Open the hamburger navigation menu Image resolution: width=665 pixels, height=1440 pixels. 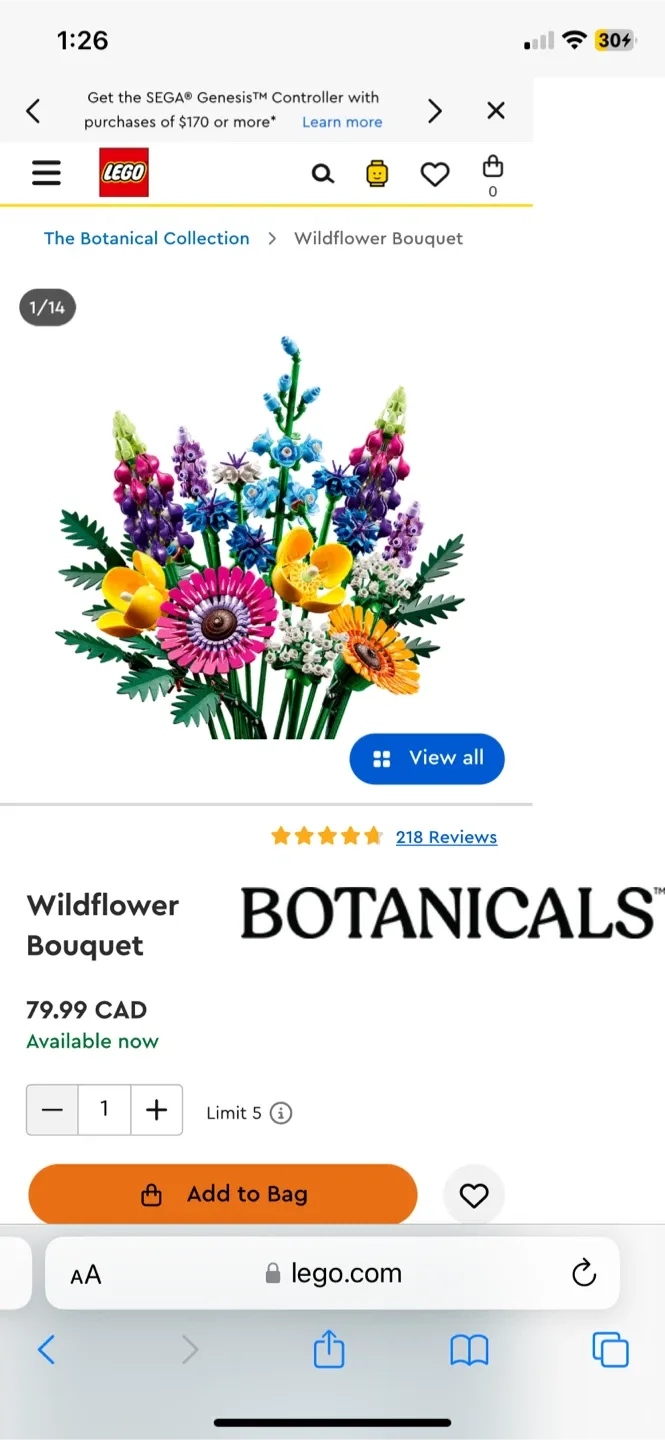[x=47, y=173]
